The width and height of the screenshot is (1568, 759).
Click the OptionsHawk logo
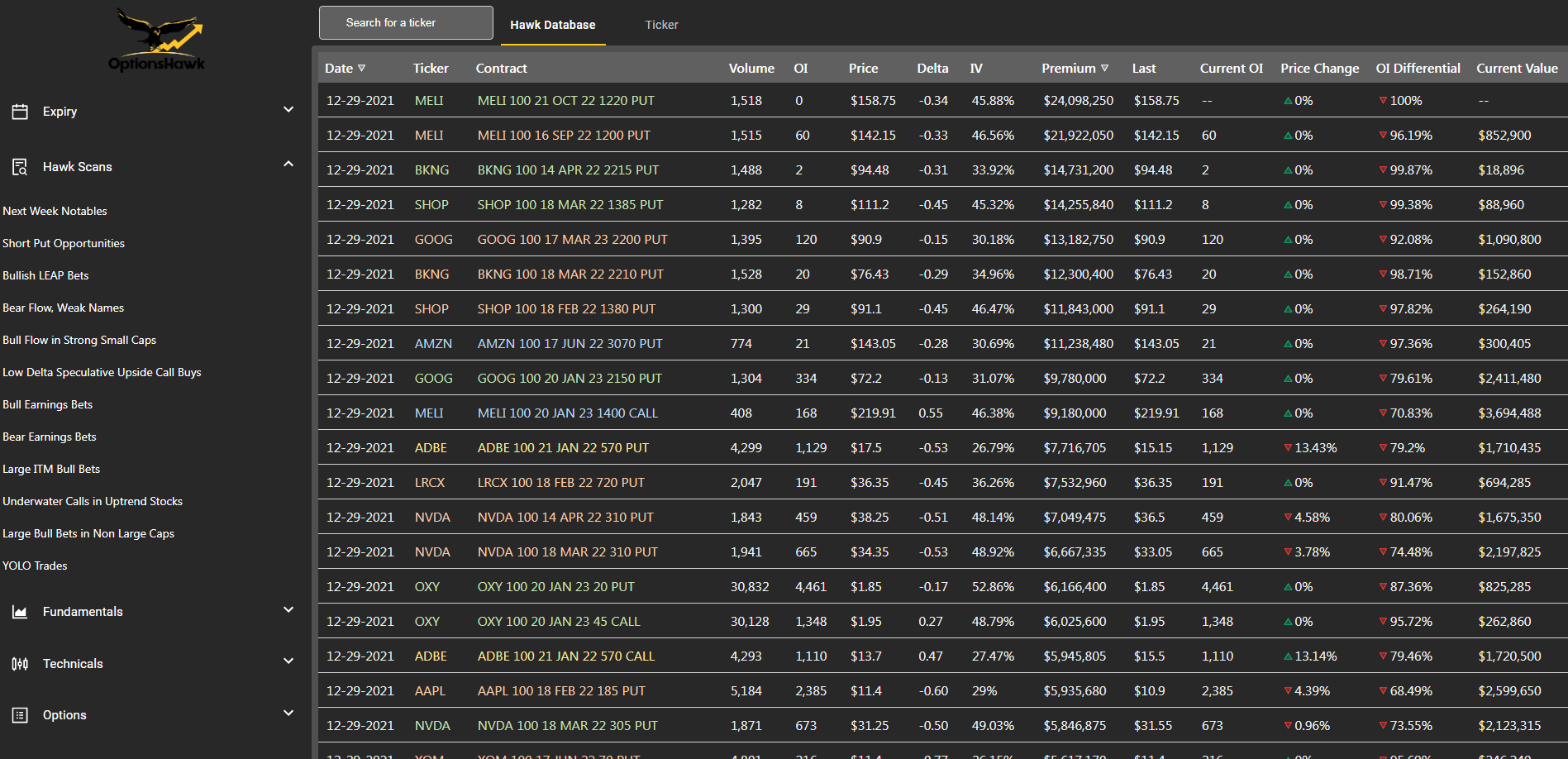[x=156, y=40]
